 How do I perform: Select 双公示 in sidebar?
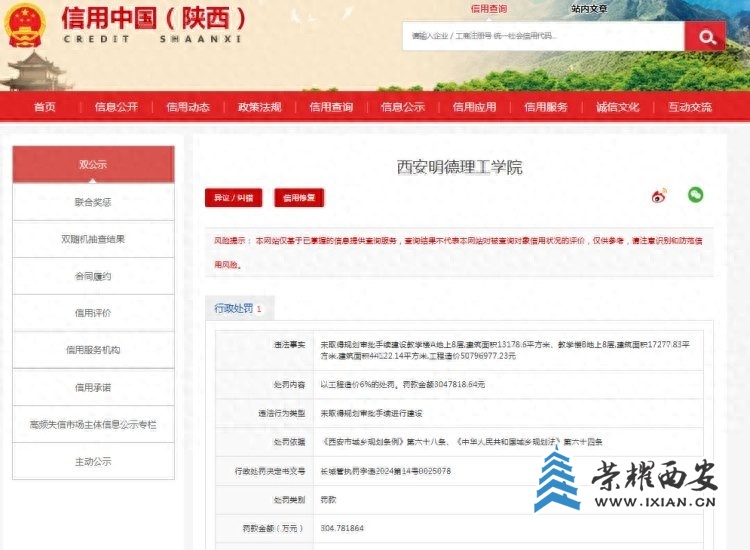93,164
